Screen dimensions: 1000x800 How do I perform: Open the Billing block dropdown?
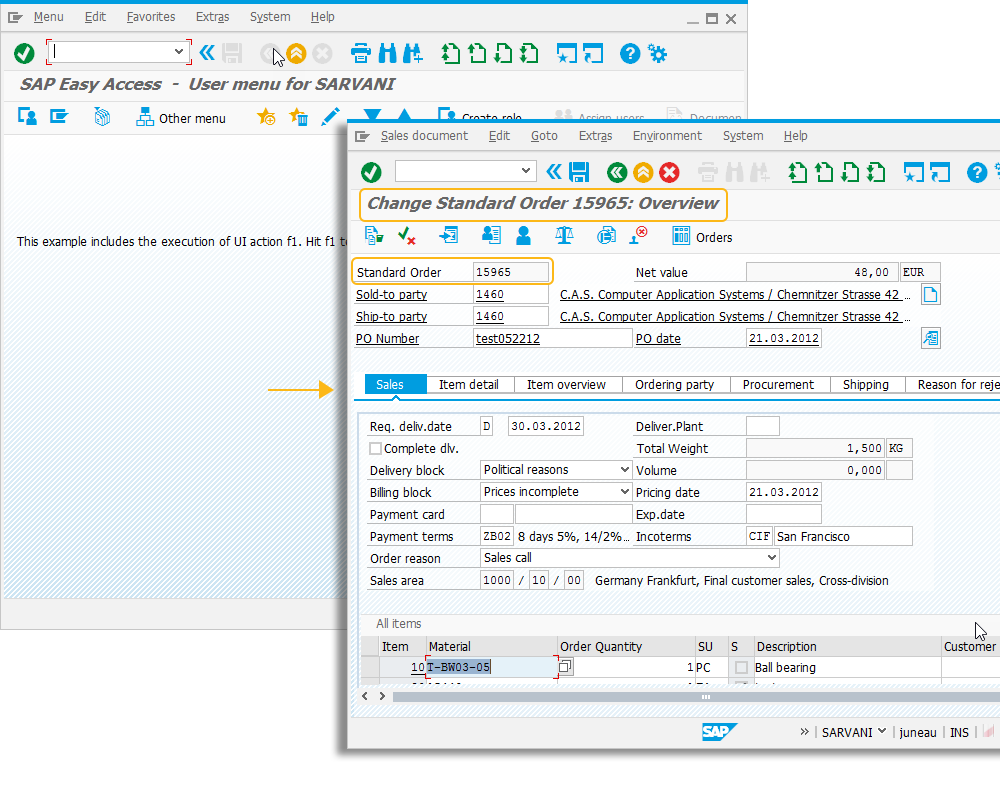[624, 492]
